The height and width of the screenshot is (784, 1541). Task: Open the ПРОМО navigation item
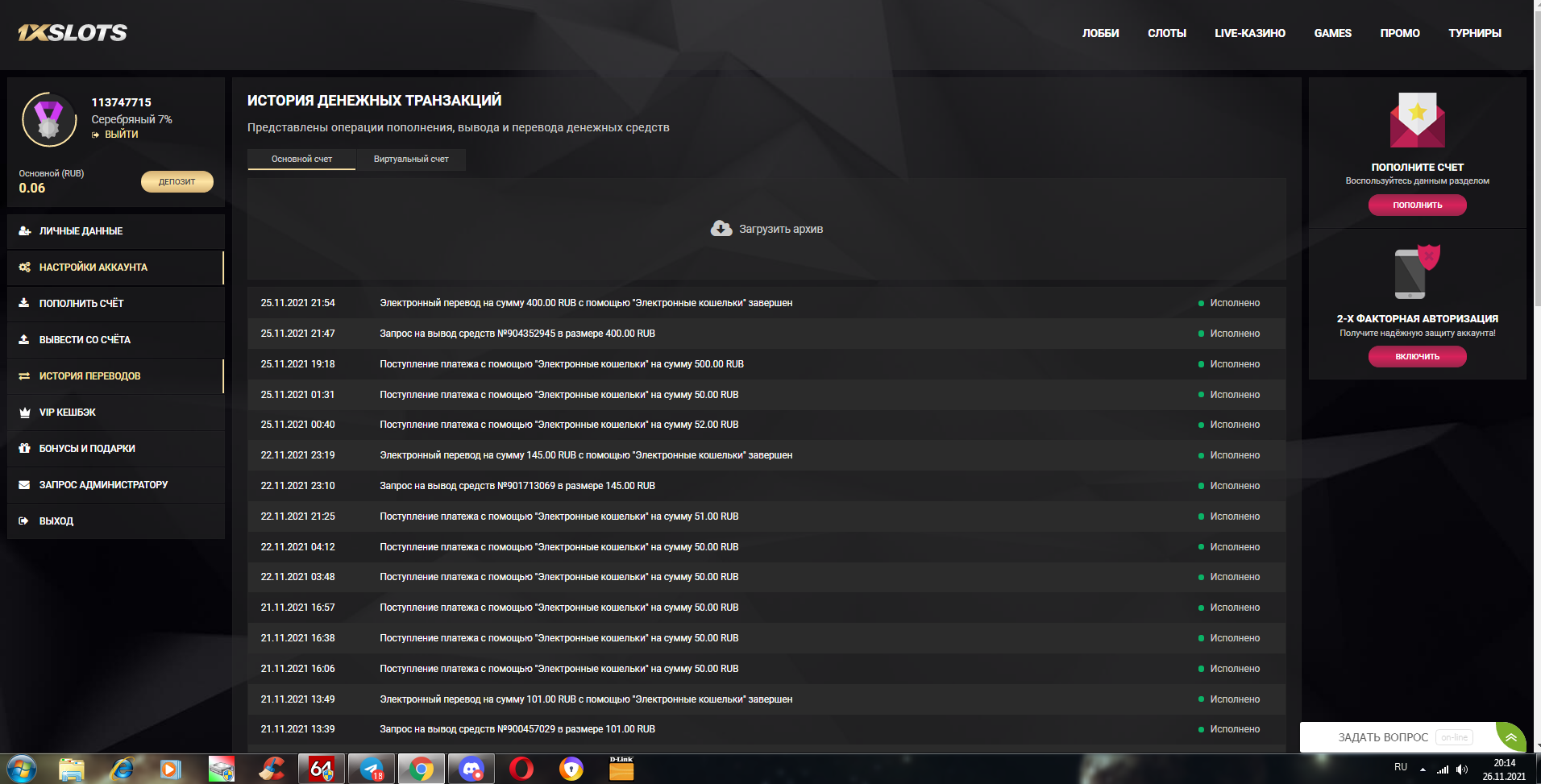[1400, 33]
